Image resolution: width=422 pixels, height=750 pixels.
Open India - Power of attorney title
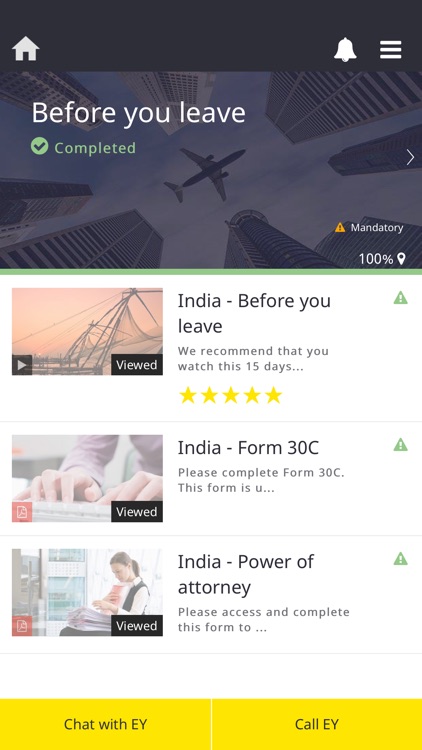(245, 574)
